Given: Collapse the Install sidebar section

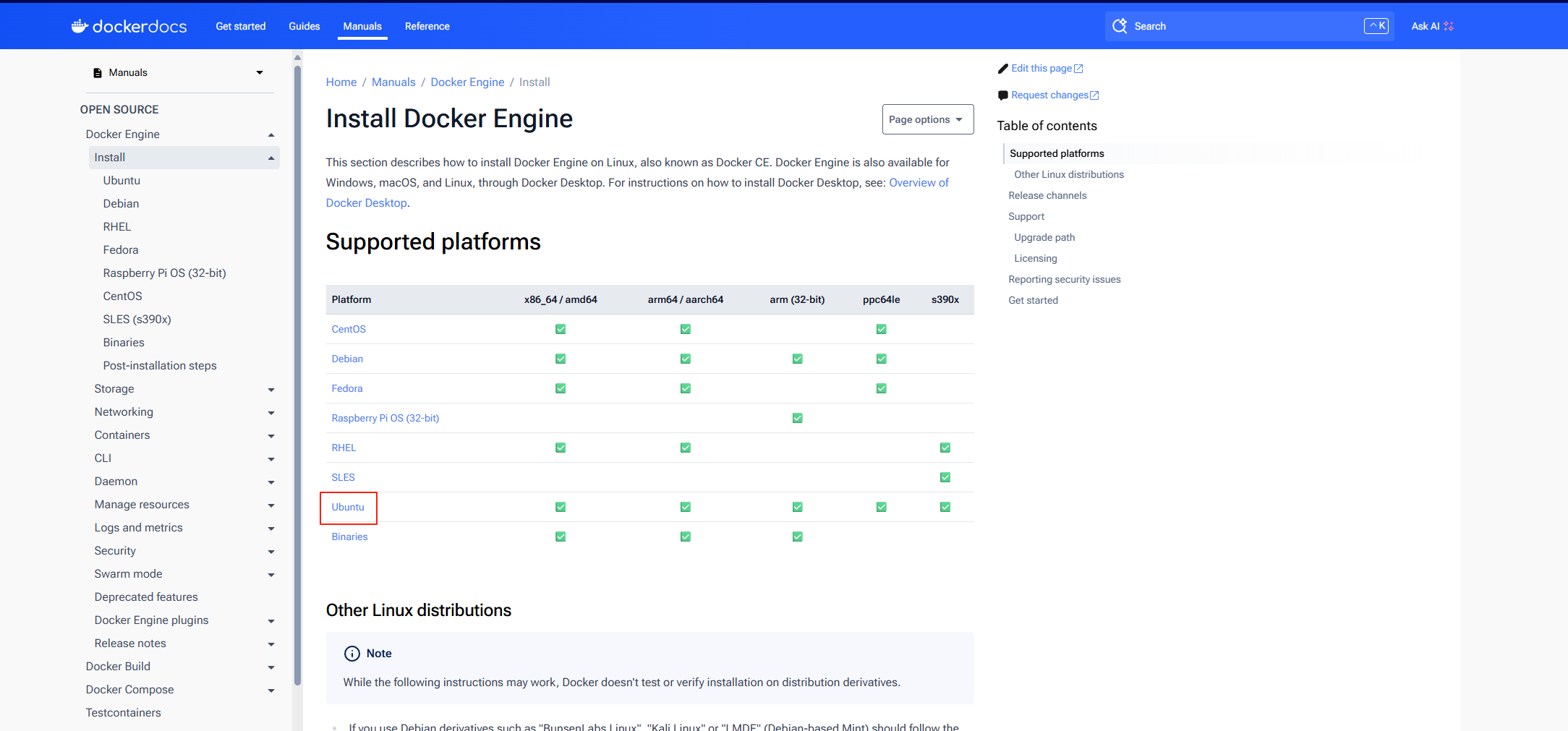Looking at the screenshot, I should 271,157.
